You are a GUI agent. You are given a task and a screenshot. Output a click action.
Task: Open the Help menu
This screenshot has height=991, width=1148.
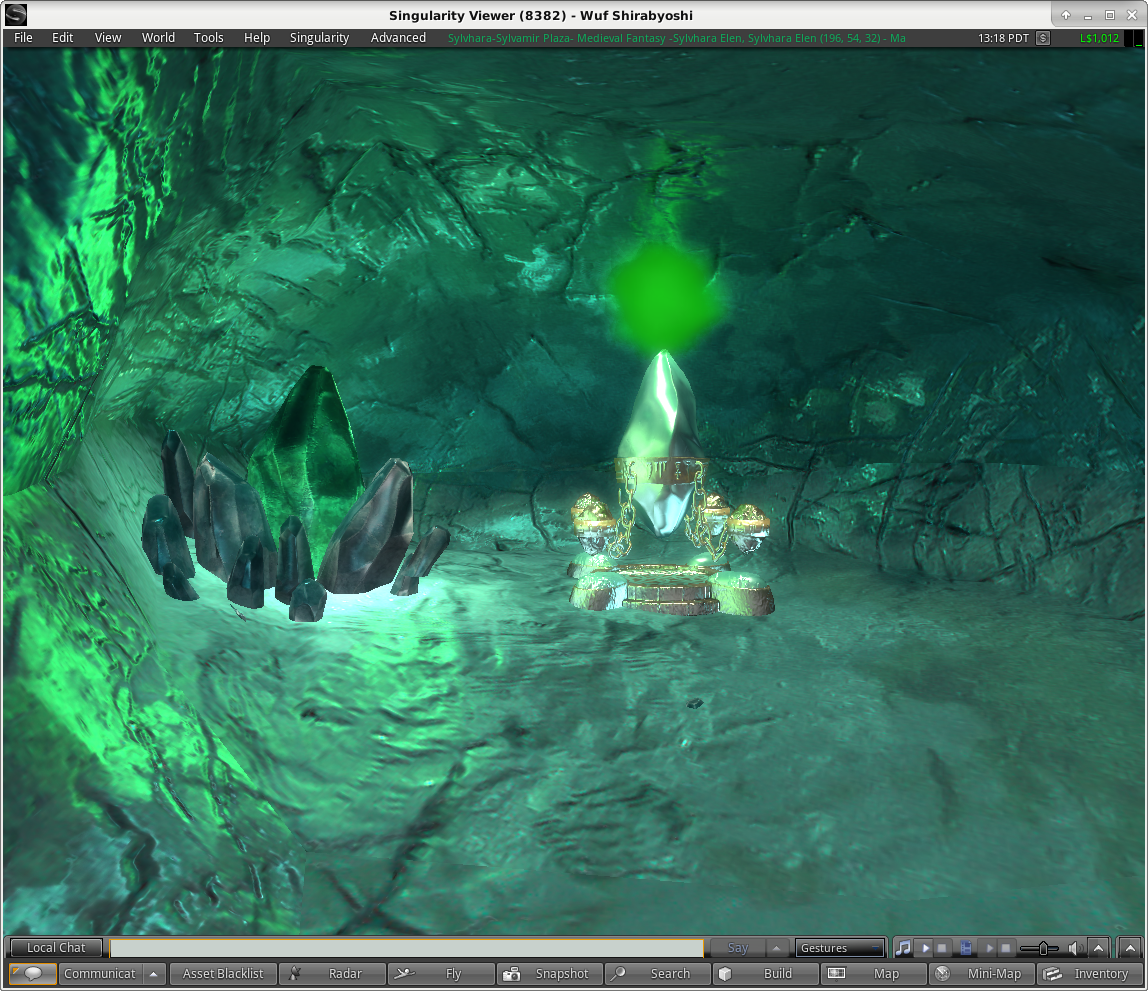256,37
